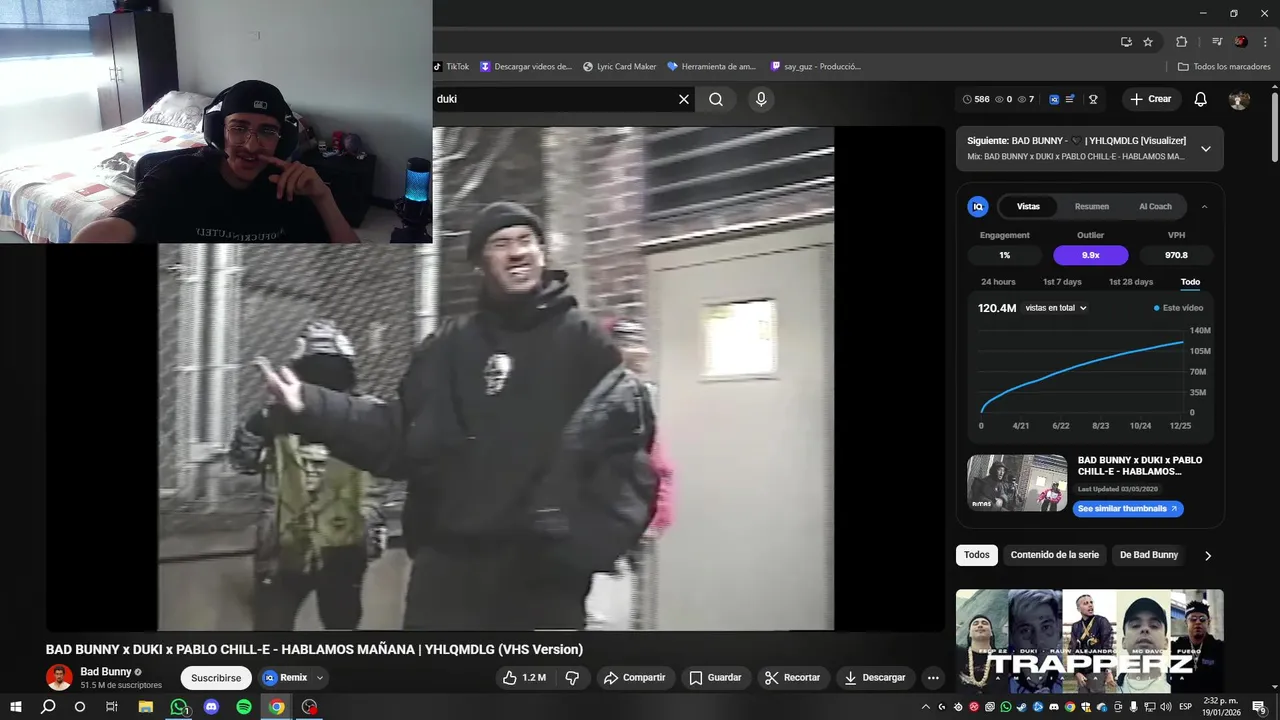Show hidden tray icons arrow
Image resolution: width=1280 pixels, height=720 pixels.
(x=926, y=707)
